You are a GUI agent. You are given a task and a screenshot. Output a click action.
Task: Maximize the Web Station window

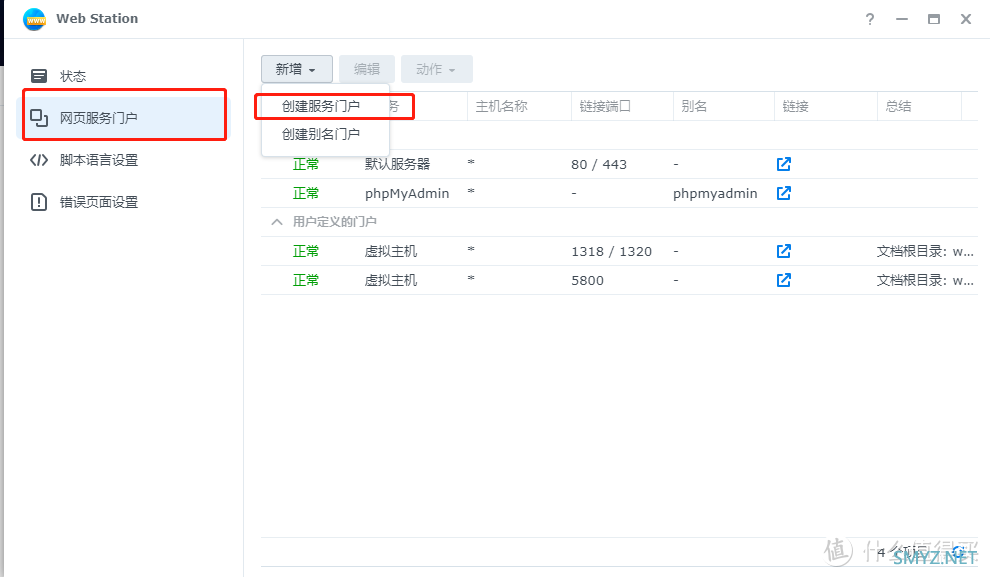coord(934,20)
